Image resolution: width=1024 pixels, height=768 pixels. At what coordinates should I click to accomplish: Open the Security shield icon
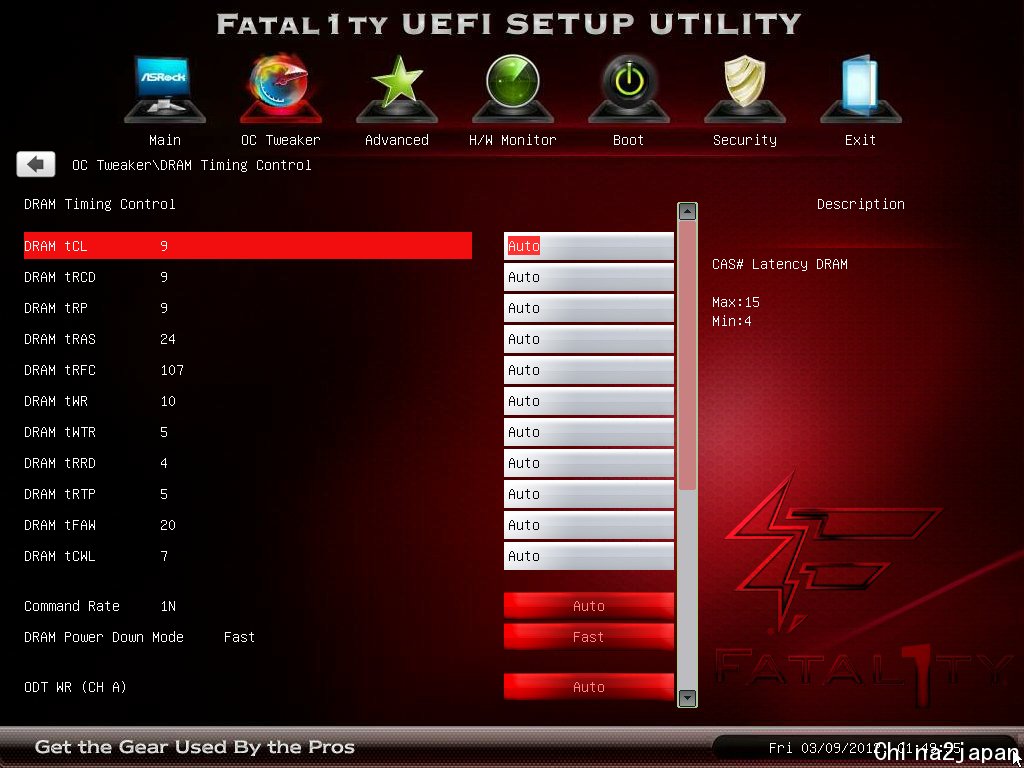pyautogui.click(x=744, y=89)
